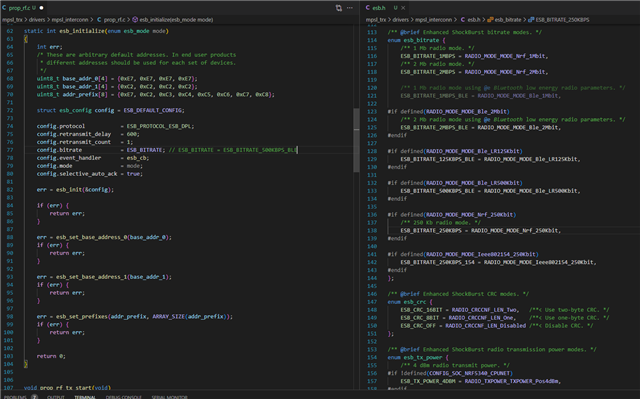Click ESB_PROTOCOL_ESB_DPL on line 74
This screenshot has width=640, height=399.
(160, 126)
